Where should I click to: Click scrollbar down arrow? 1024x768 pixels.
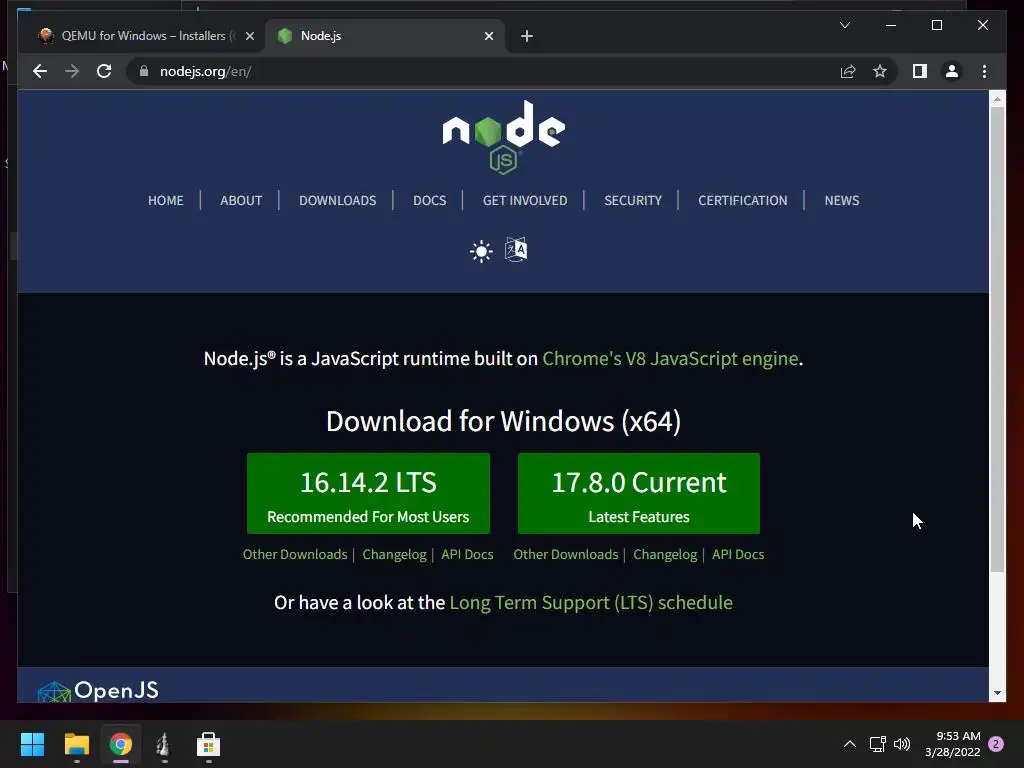tap(997, 693)
